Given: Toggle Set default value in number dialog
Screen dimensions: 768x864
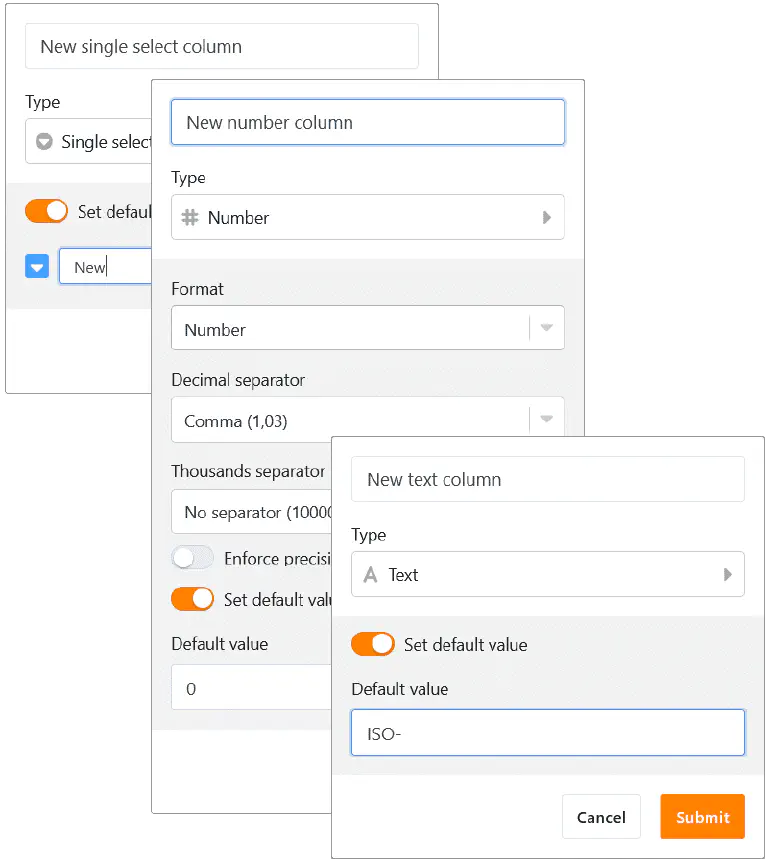Looking at the screenshot, I should (192, 599).
